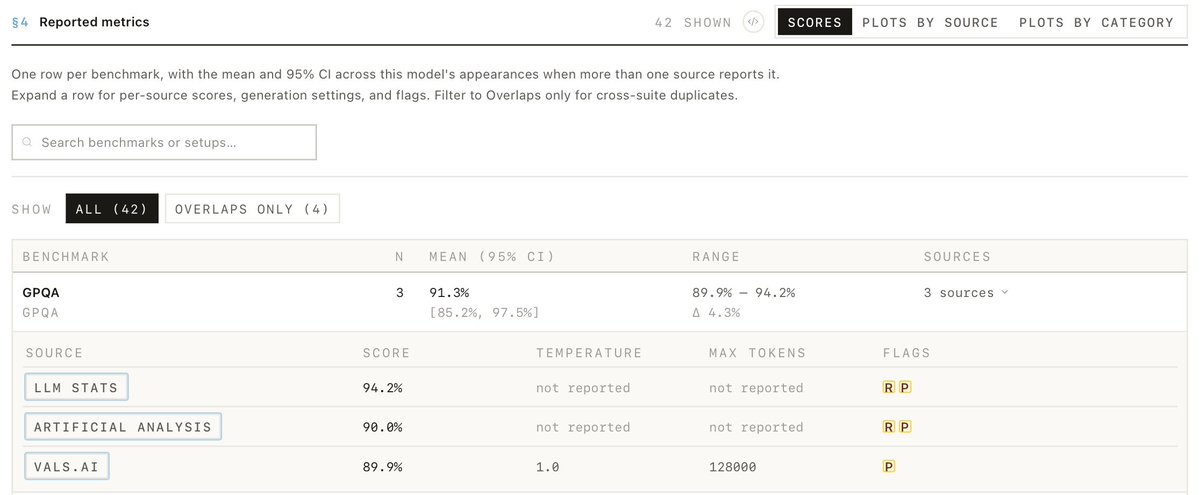Open the Vals.ai source link
Screen dimensions: 1200x495
(x=67, y=466)
